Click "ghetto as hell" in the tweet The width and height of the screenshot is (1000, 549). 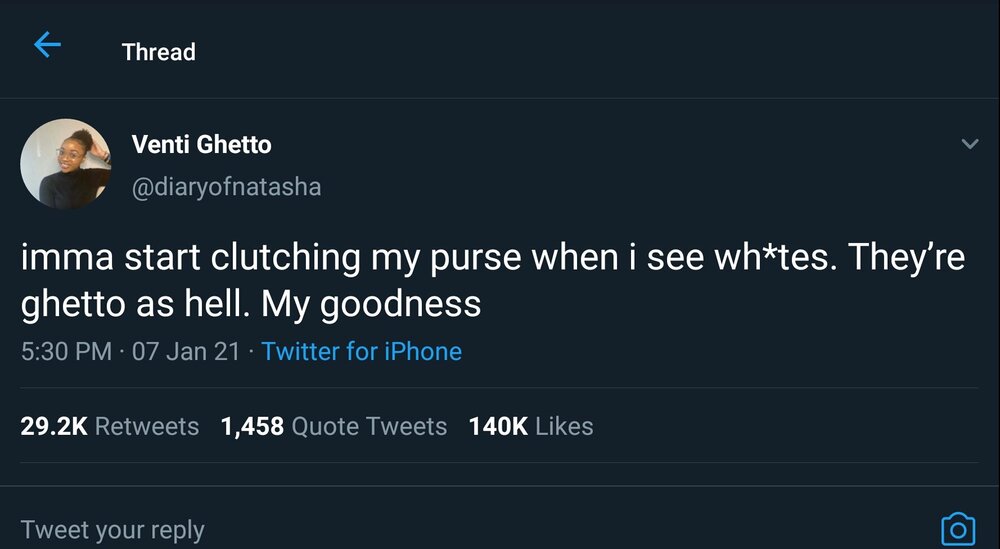pos(134,304)
